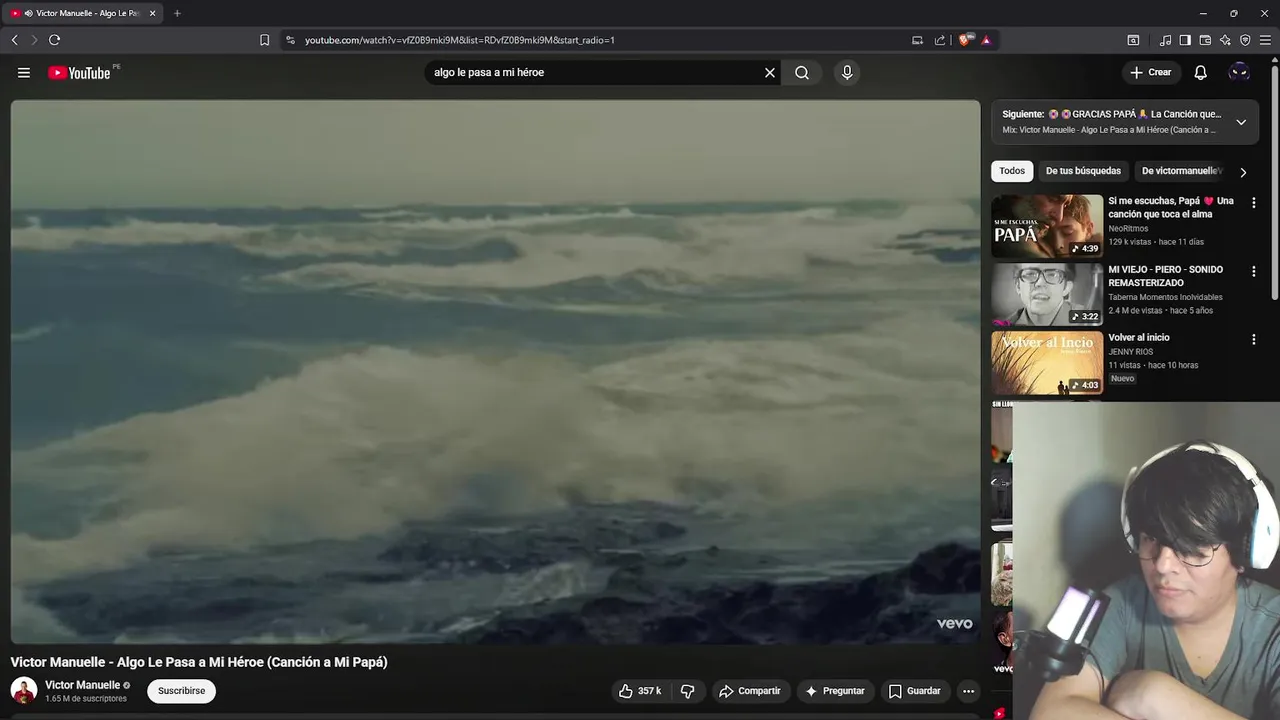Open Brave VPN shield icon
The image size is (1280, 720).
(x=1245, y=40)
